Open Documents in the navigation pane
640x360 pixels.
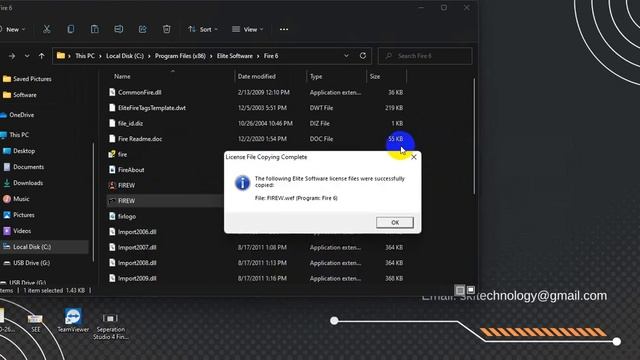point(24,167)
